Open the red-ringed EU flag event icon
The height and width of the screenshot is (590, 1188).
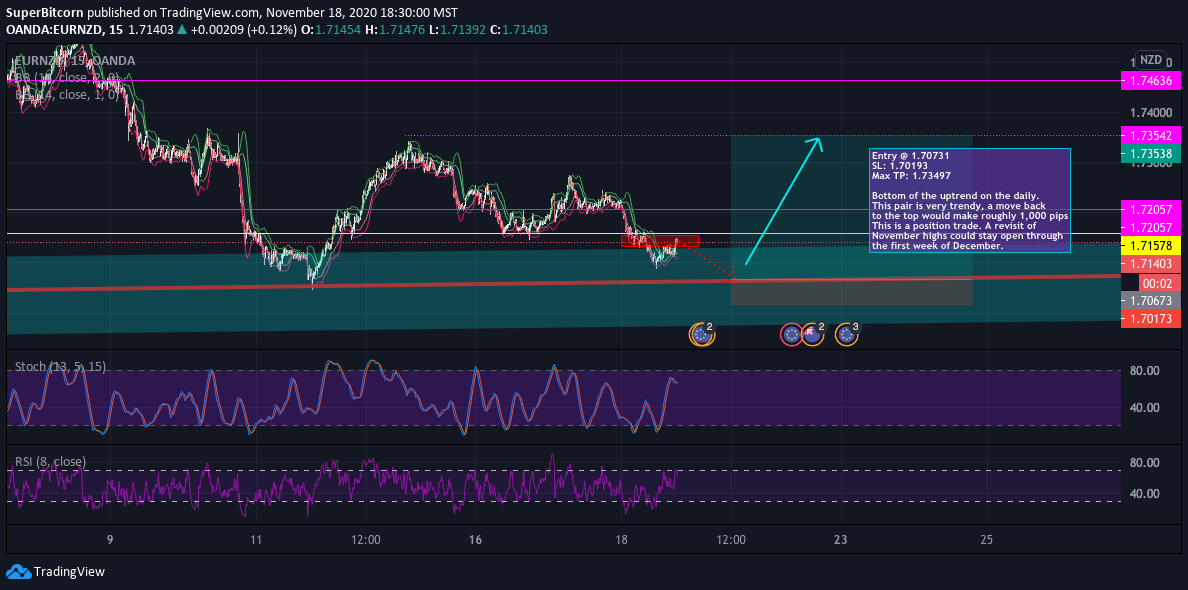792,334
